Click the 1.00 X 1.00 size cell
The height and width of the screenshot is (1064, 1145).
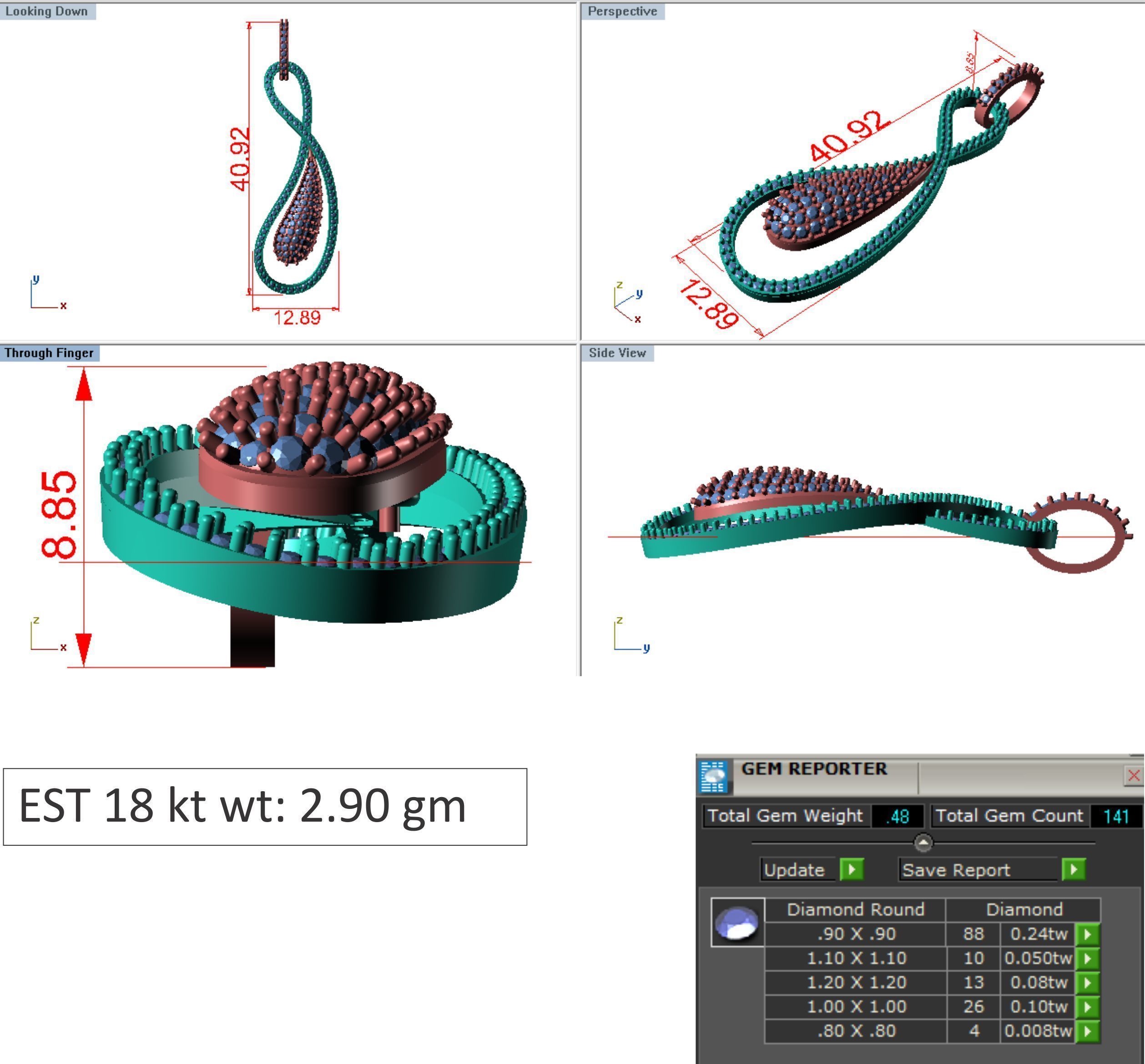[x=856, y=1006]
